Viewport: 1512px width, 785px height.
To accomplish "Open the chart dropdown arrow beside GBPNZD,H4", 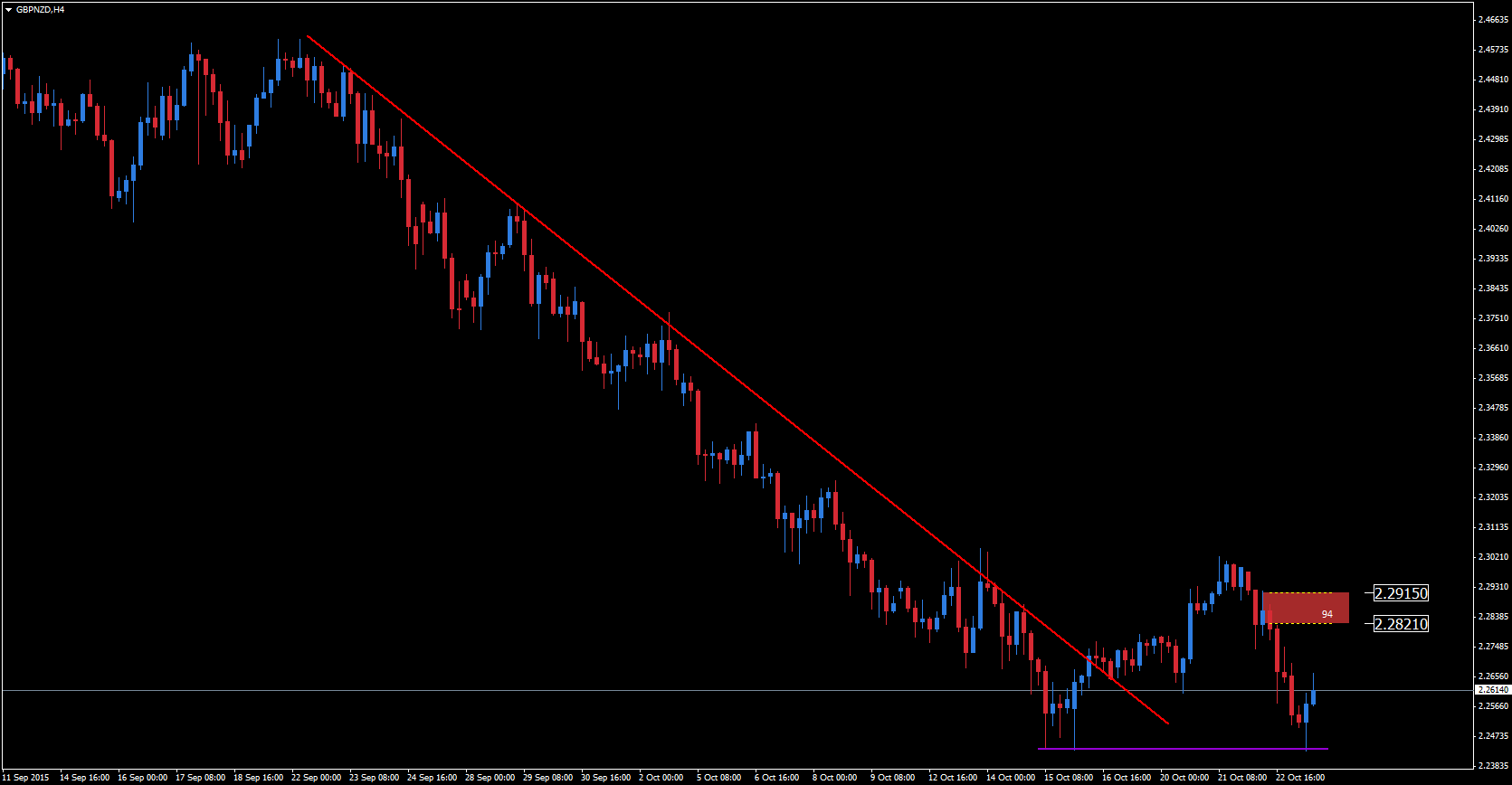I will [x=8, y=10].
